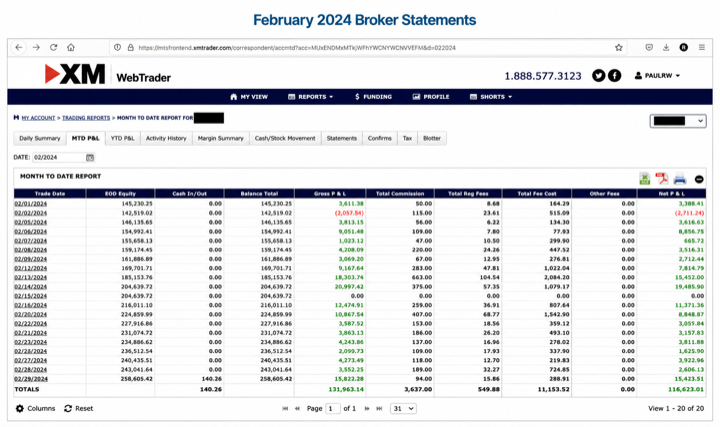Follow My Account breadcrumb link

[x=38, y=118]
